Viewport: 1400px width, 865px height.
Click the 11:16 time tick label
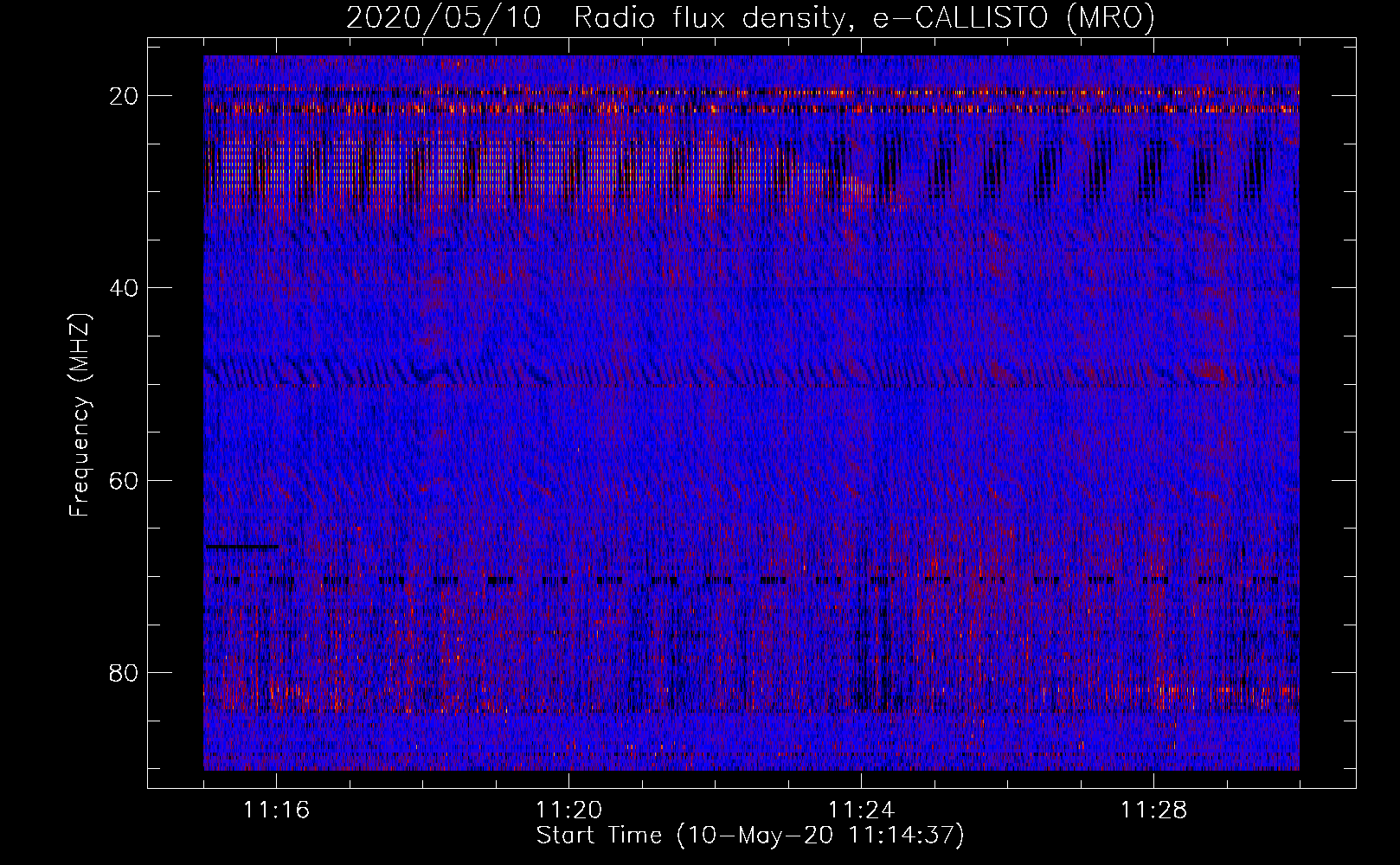point(276,810)
